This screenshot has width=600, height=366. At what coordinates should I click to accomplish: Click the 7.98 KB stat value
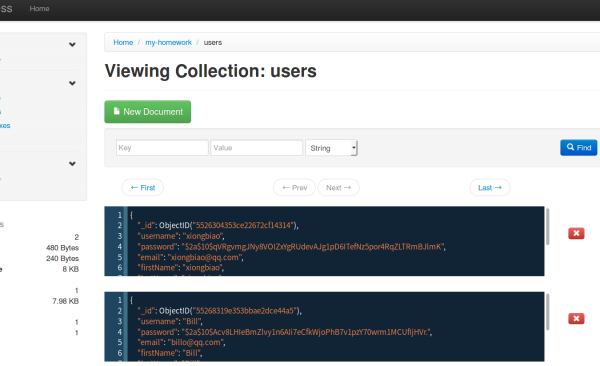point(65,301)
